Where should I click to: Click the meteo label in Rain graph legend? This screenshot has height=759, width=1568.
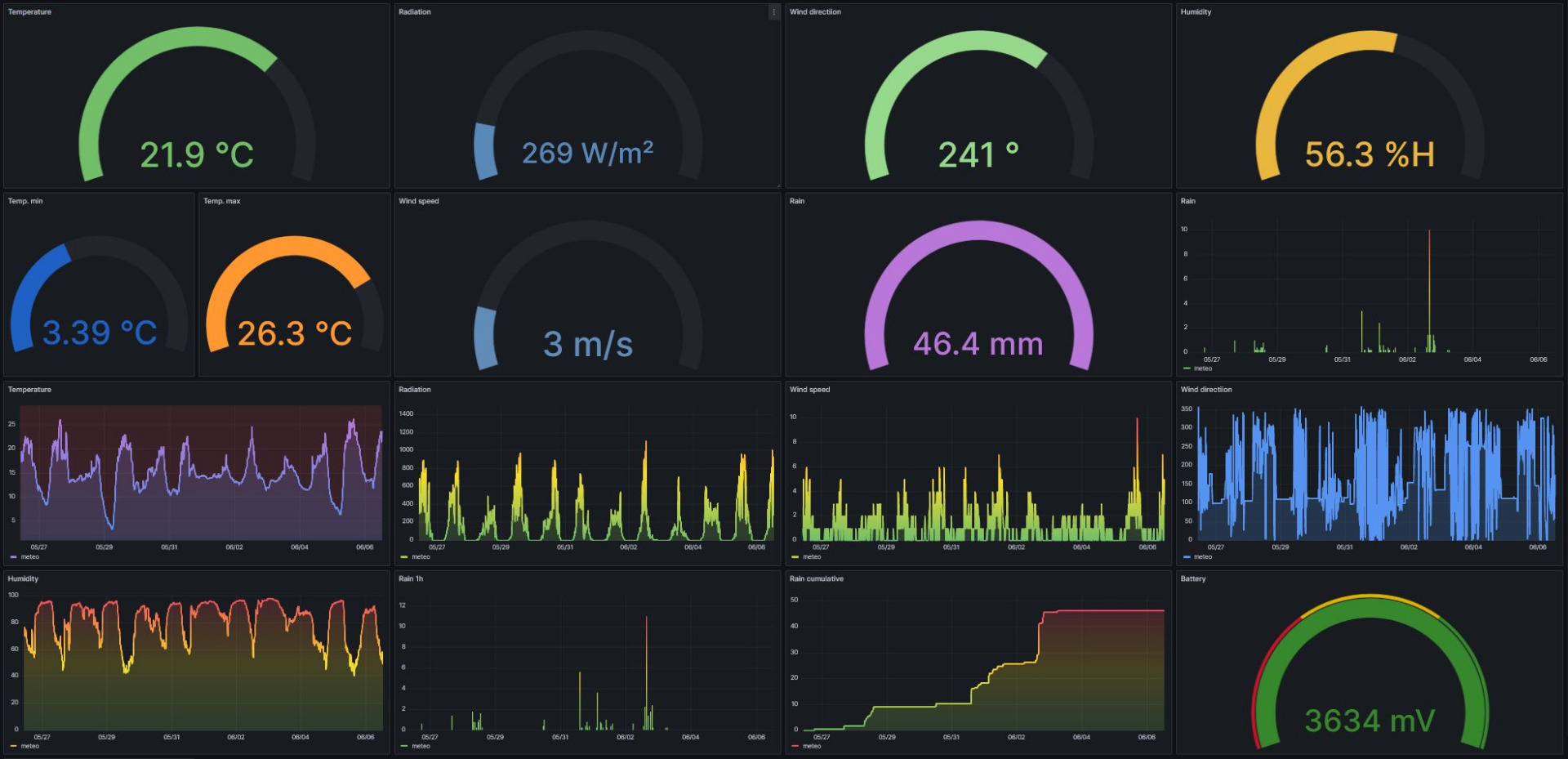[x=1203, y=368]
